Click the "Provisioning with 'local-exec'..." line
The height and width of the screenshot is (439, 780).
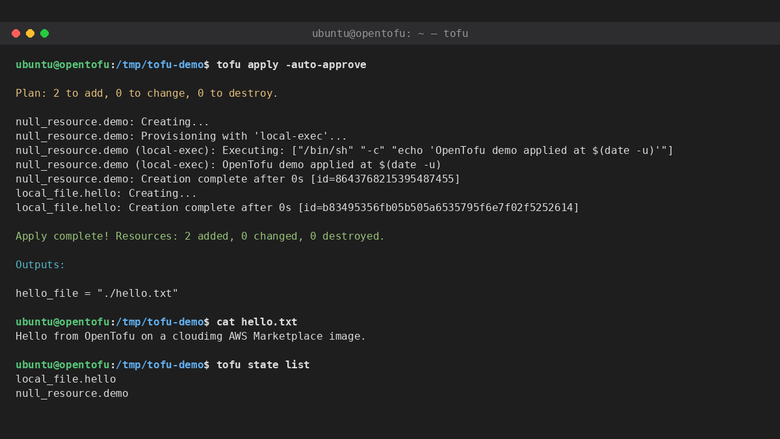181,136
